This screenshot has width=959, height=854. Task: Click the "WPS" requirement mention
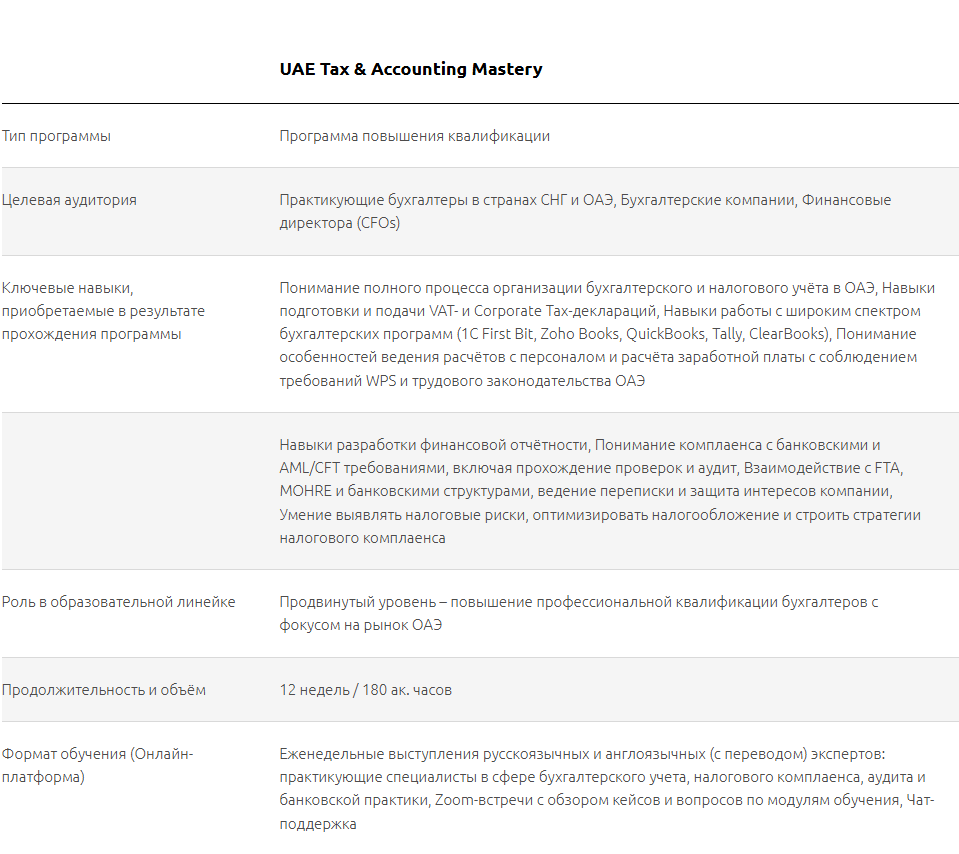coord(383,381)
